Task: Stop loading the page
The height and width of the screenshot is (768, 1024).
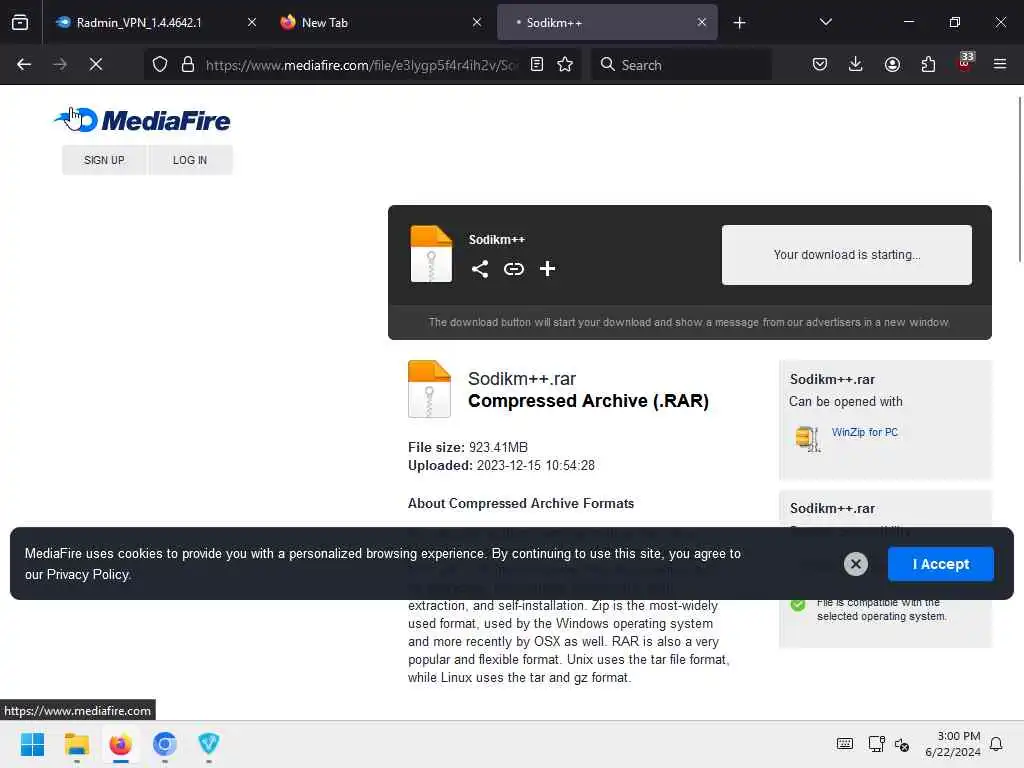Action: pos(95,64)
